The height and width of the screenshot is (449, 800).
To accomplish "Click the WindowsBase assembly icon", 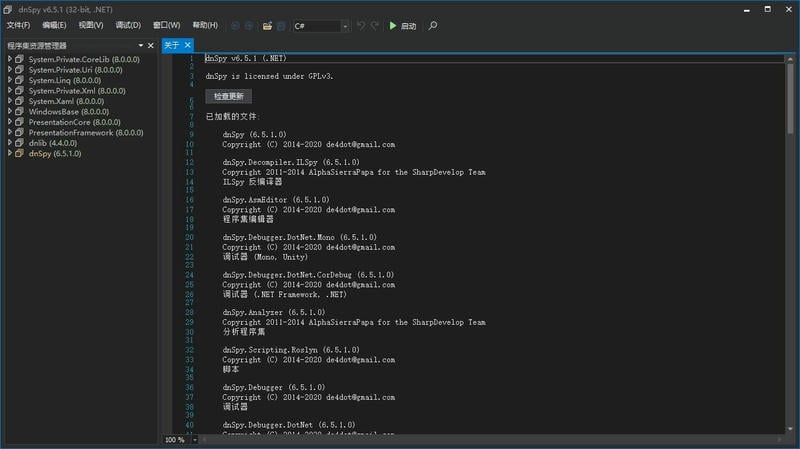I will tap(19, 111).
